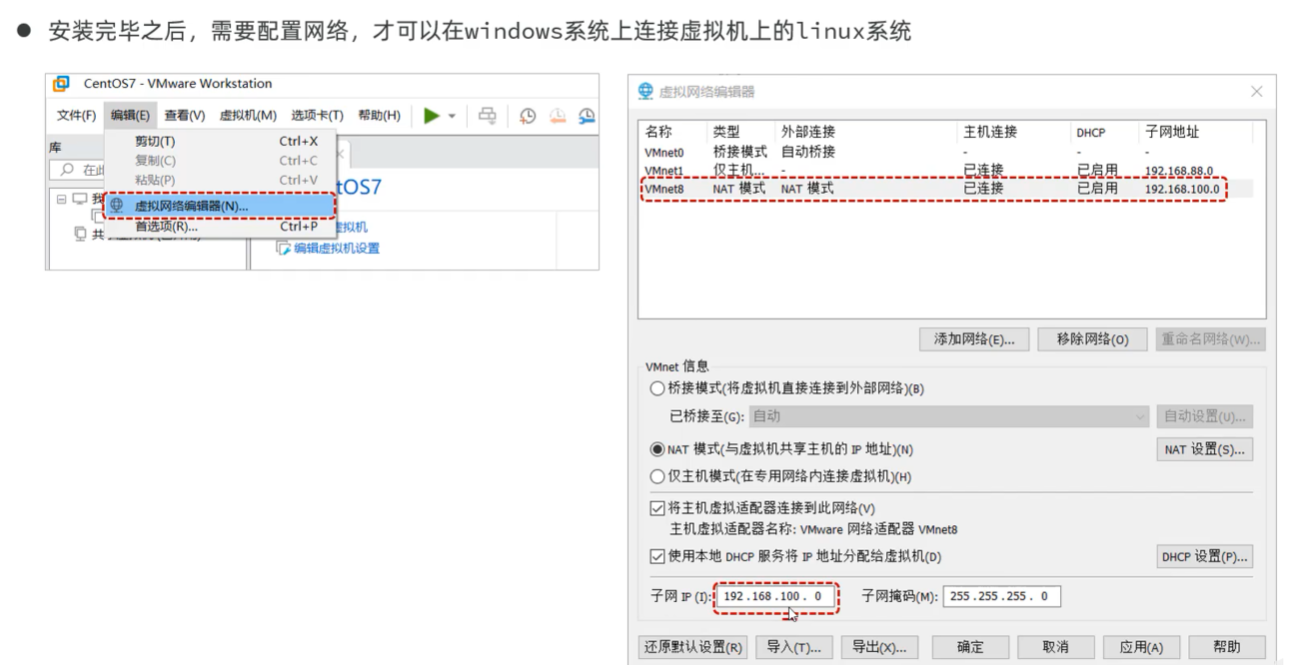Click the 应用(A) button
The width and height of the screenshot is (1291, 665).
point(1141,647)
